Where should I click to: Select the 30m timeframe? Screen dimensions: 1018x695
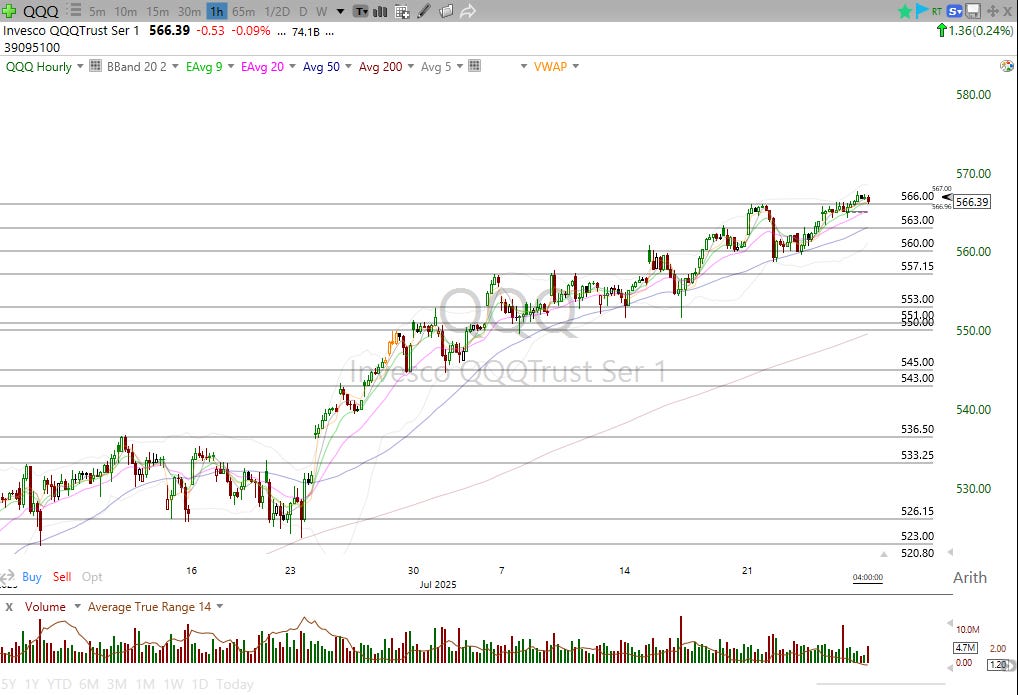189,11
